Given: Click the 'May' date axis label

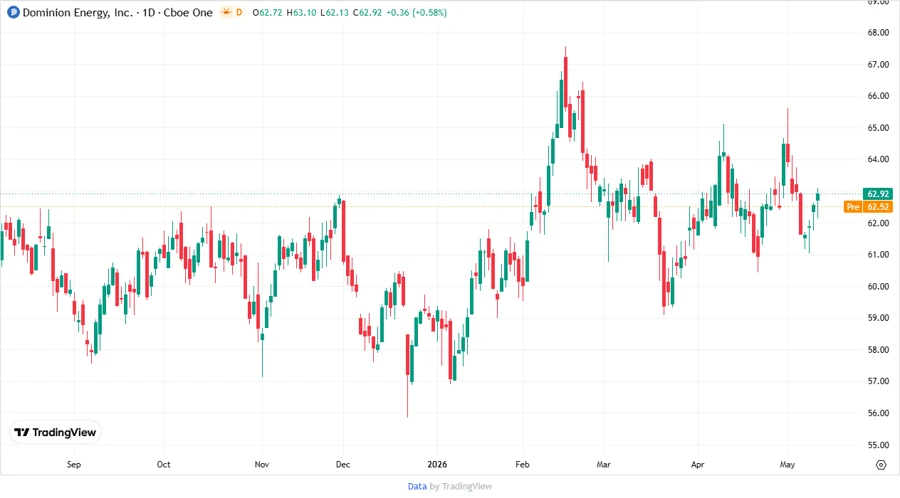Looking at the screenshot, I should (x=787, y=464).
